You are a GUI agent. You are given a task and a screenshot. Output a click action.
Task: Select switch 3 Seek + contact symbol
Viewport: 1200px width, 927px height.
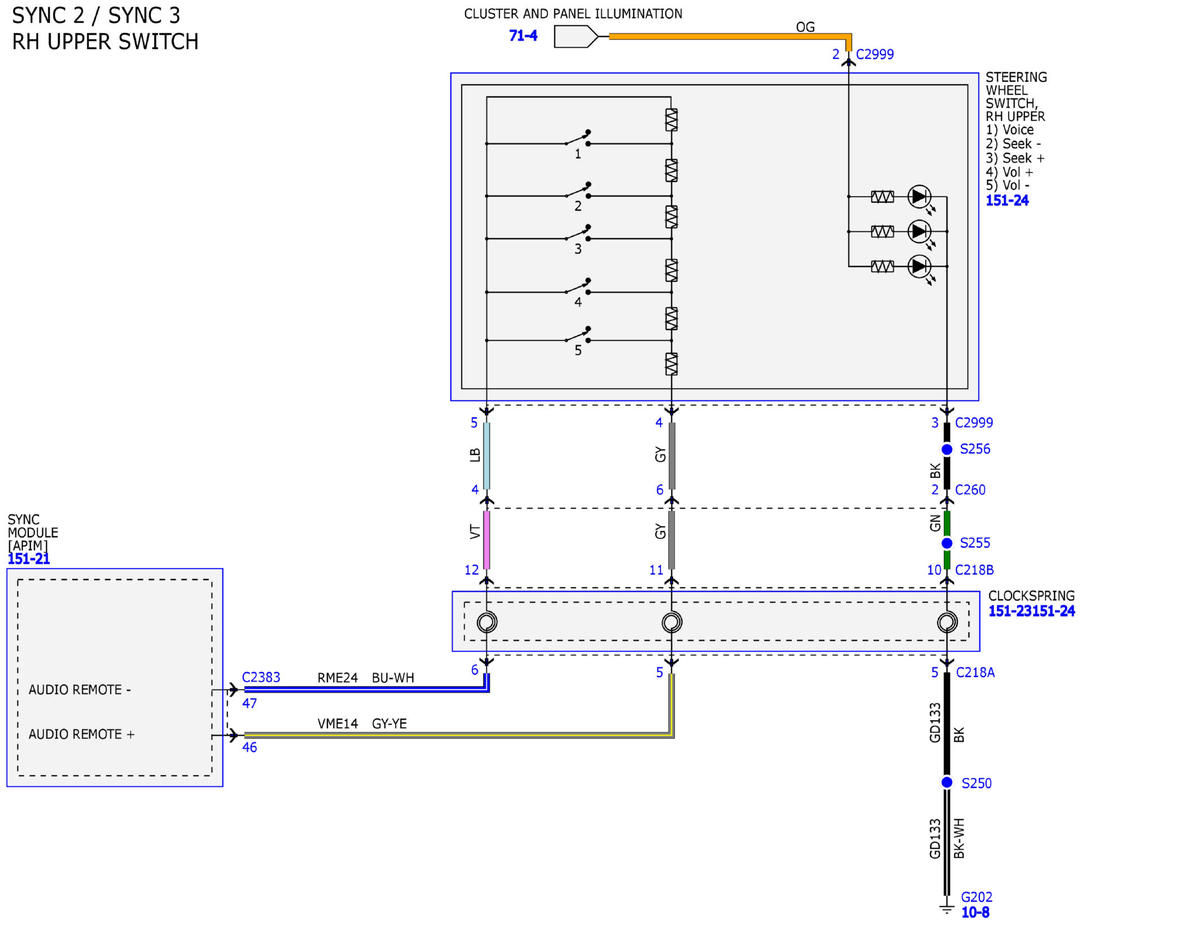pyautogui.click(x=578, y=234)
